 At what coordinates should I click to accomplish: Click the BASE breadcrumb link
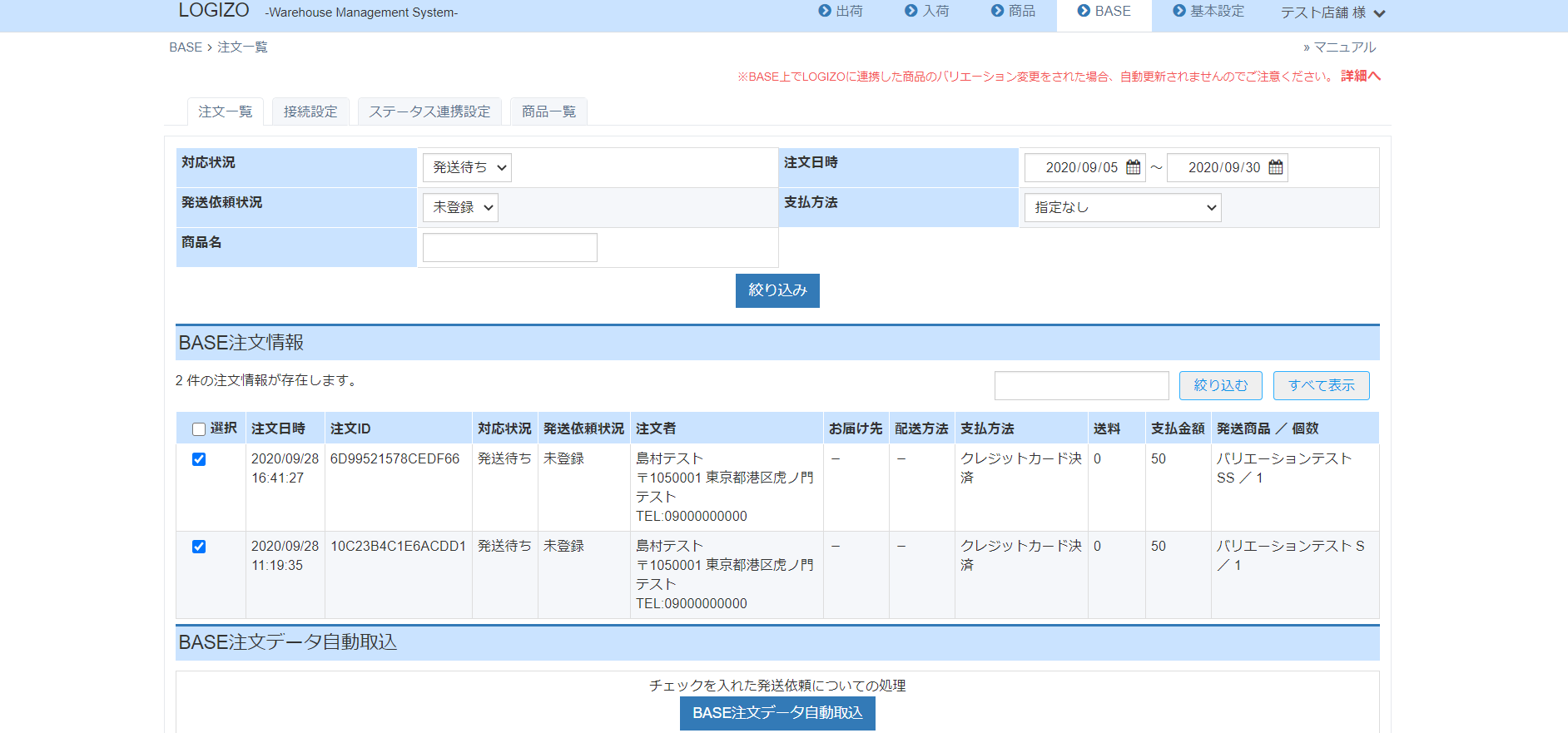point(186,47)
